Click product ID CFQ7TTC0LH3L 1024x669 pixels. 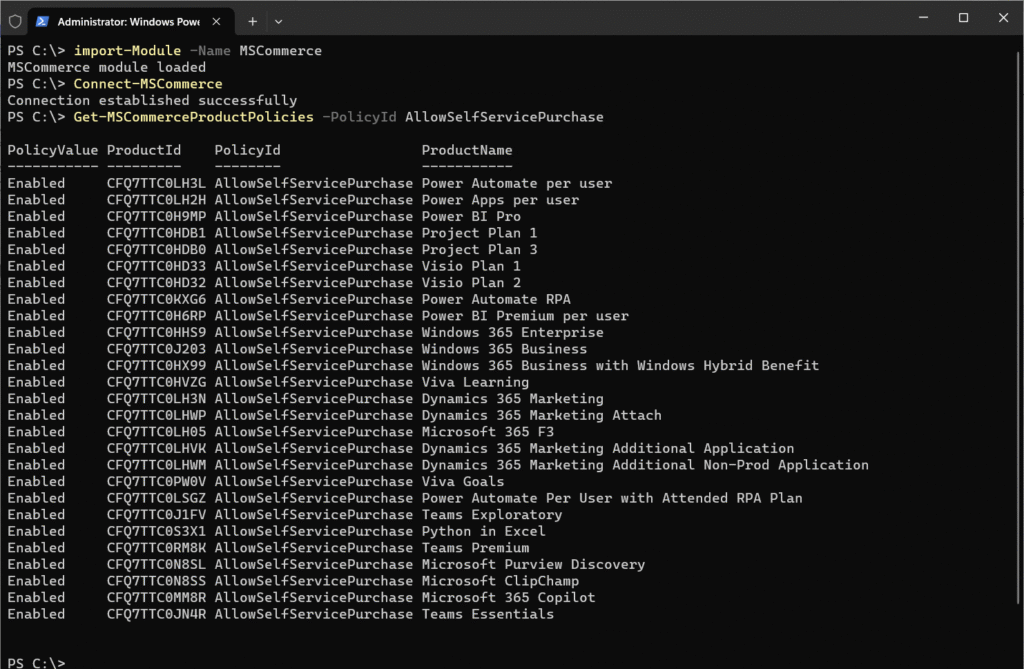[x=156, y=183]
